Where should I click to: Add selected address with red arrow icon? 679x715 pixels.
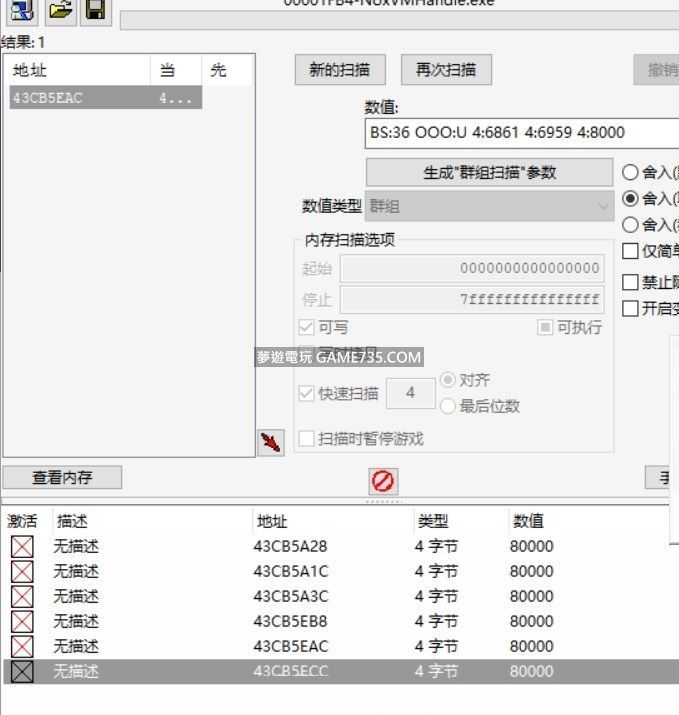coord(271,442)
